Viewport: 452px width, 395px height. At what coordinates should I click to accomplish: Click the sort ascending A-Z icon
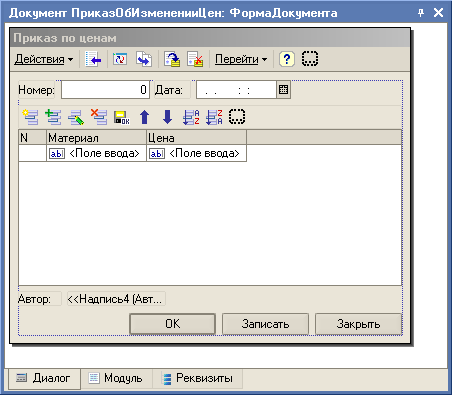point(191,117)
